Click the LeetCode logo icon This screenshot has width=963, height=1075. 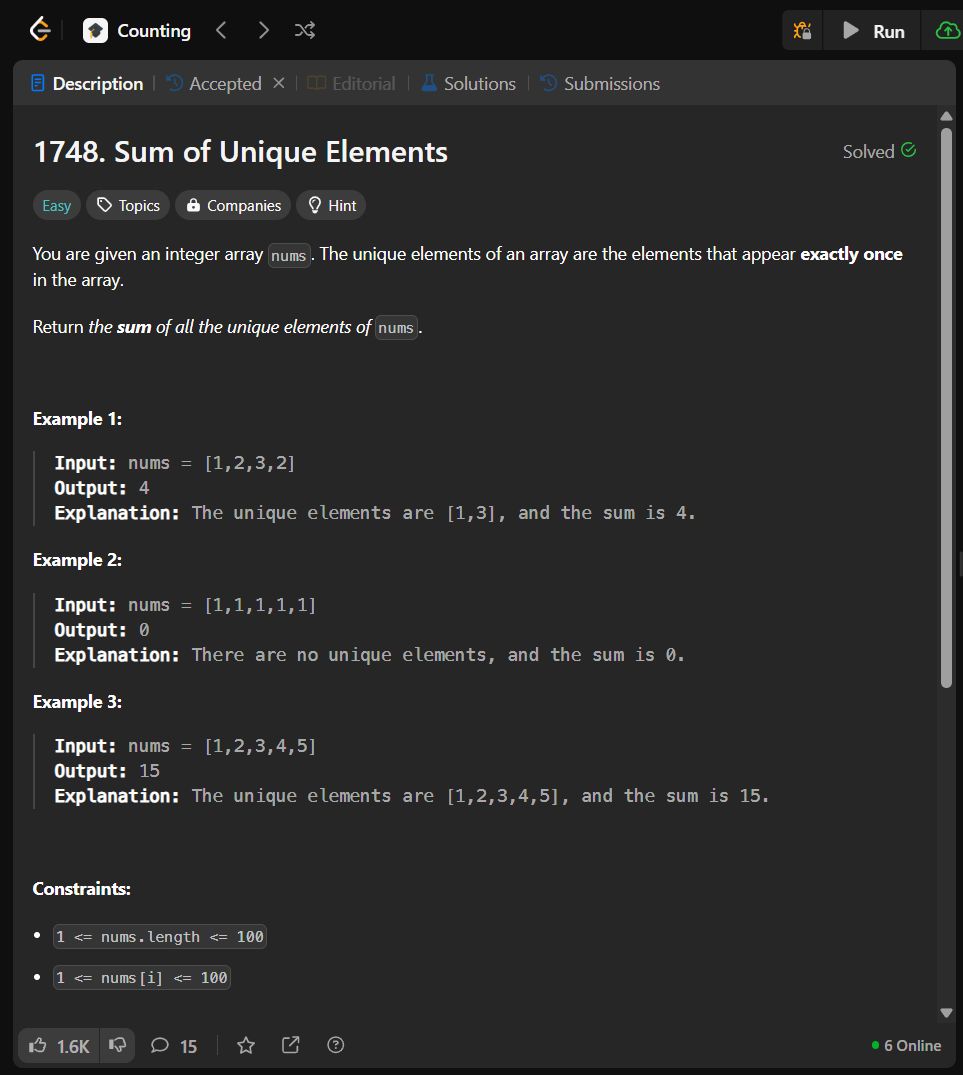coord(40,31)
